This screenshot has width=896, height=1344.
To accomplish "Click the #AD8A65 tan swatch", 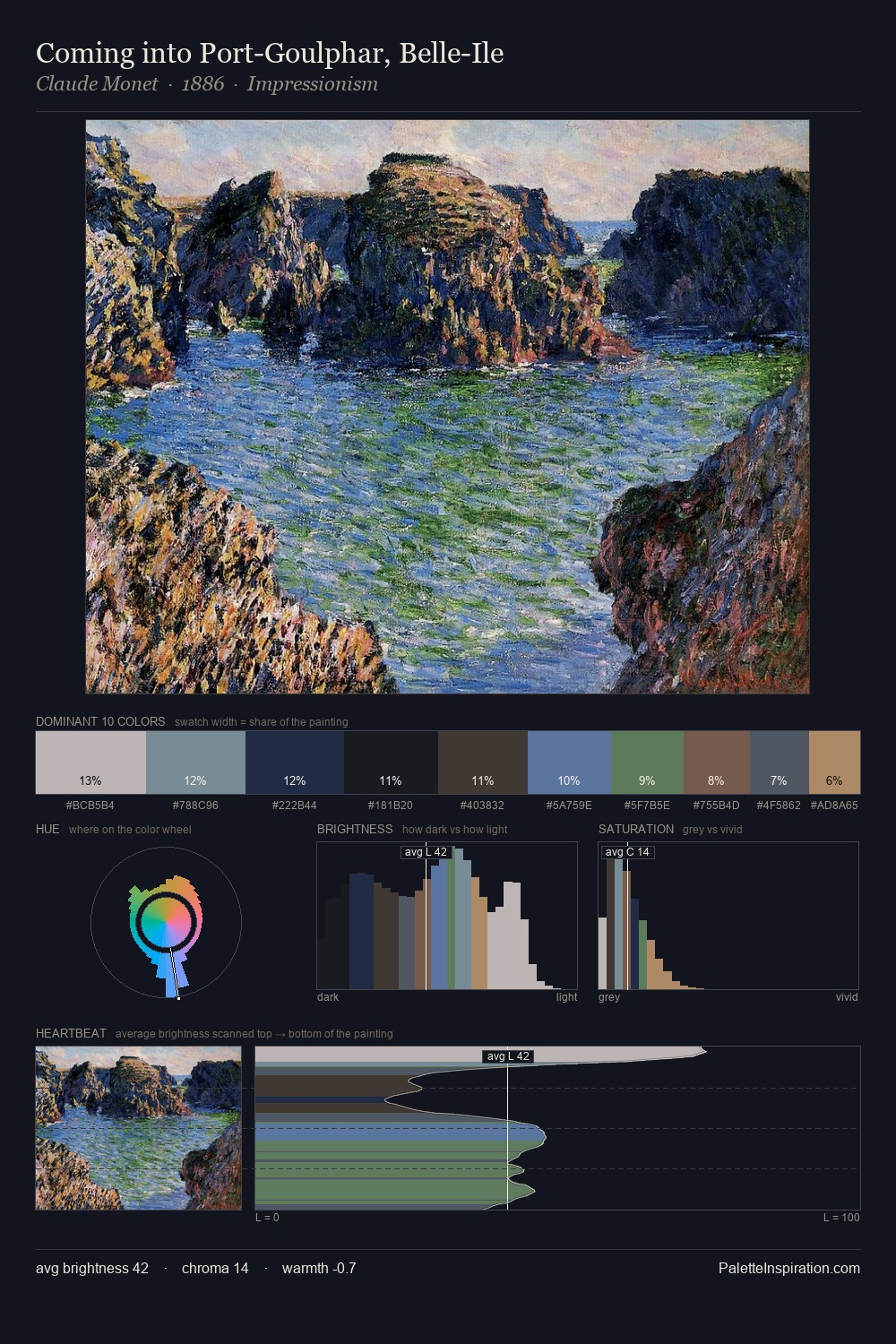I will (834, 762).
